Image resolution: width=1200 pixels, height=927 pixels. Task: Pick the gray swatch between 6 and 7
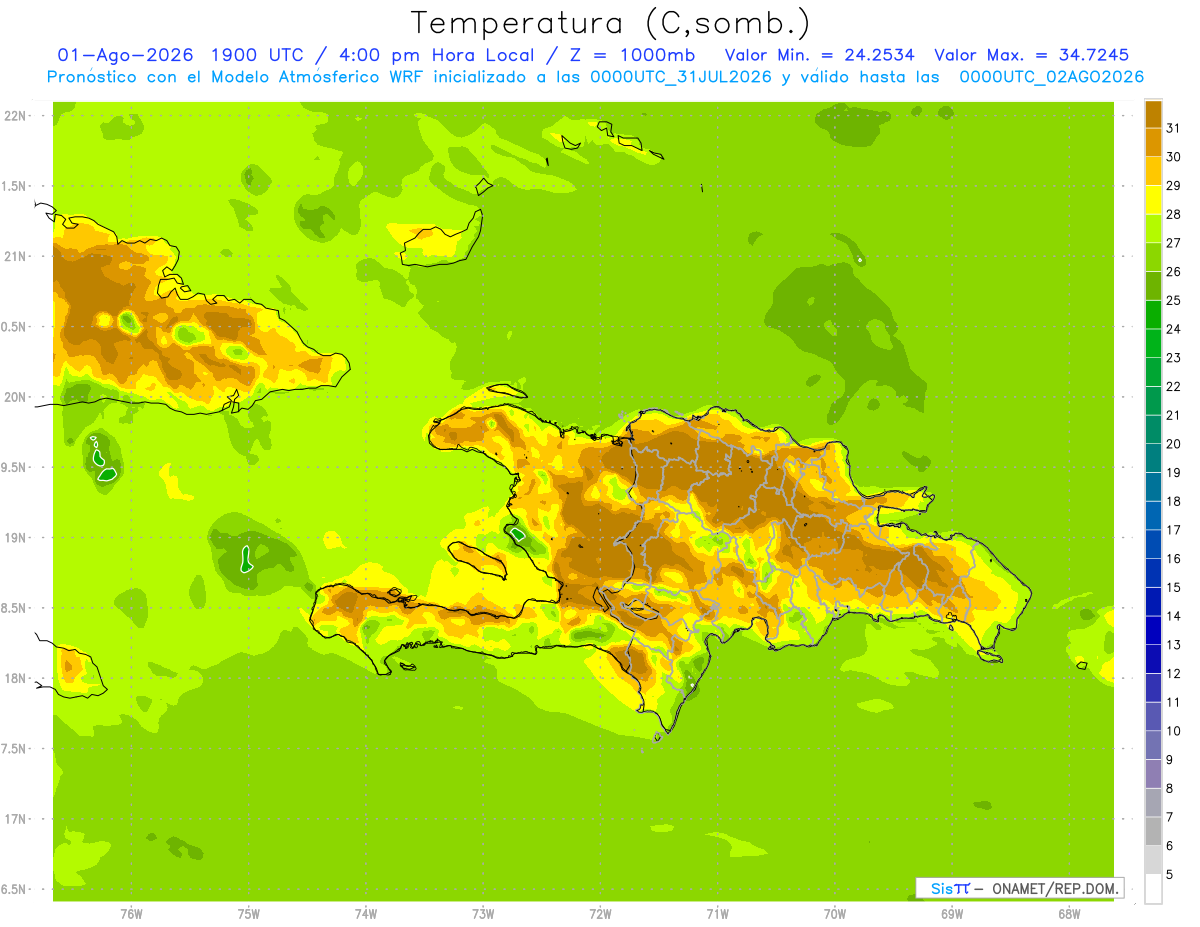tap(1153, 831)
